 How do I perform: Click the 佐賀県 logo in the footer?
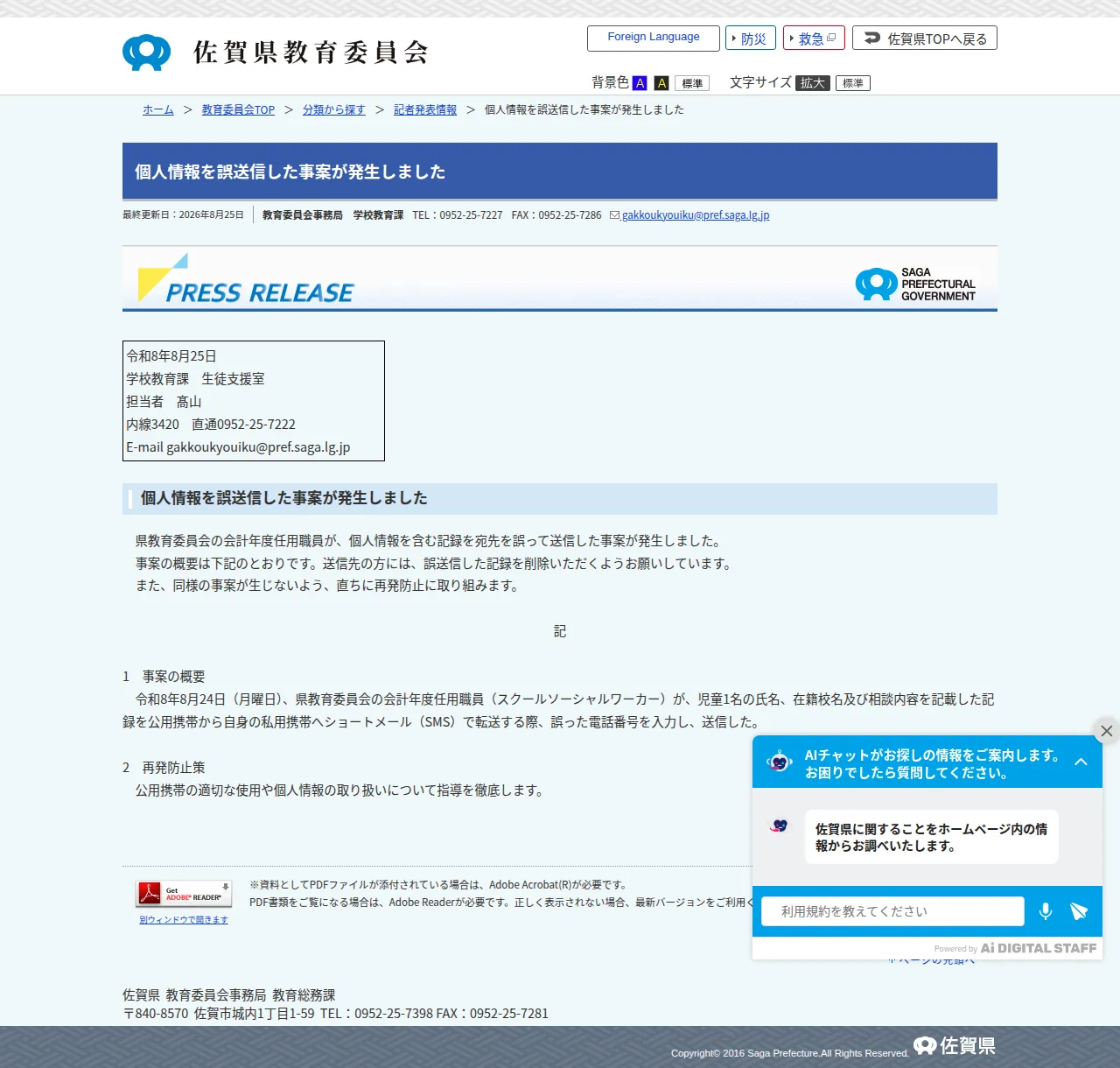pyautogui.click(x=955, y=1046)
